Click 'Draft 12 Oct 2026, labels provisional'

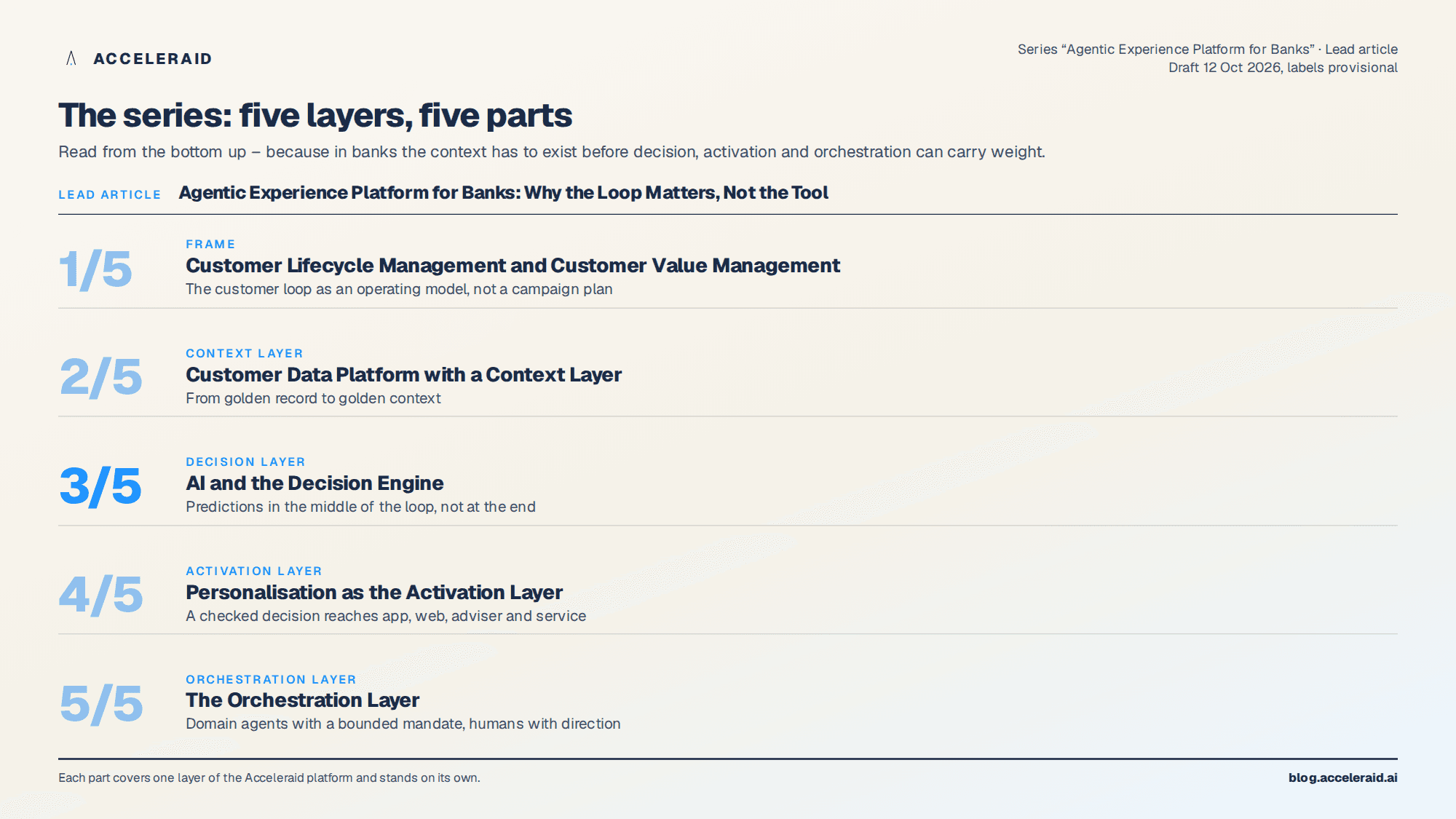tap(1283, 68)
